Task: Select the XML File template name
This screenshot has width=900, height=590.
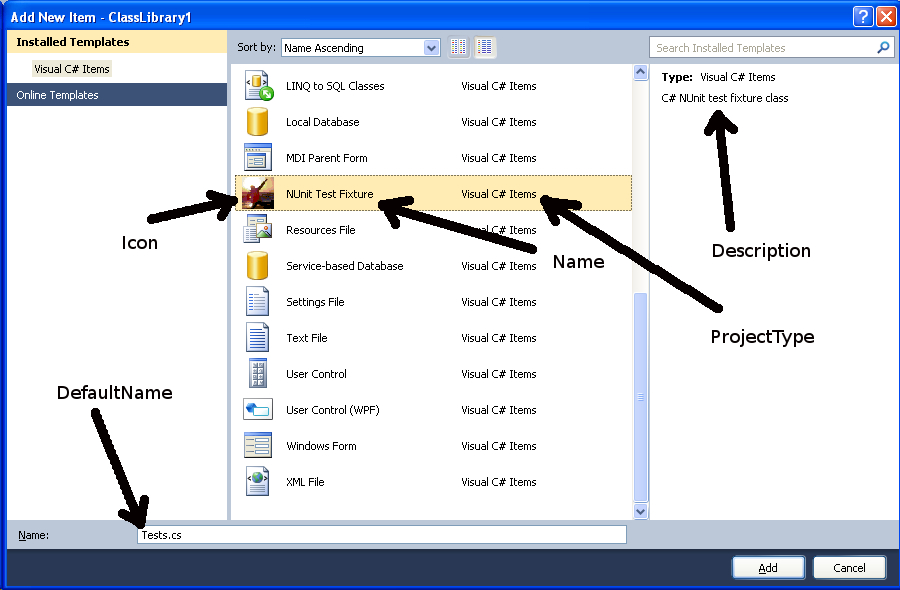Action: 305,482
